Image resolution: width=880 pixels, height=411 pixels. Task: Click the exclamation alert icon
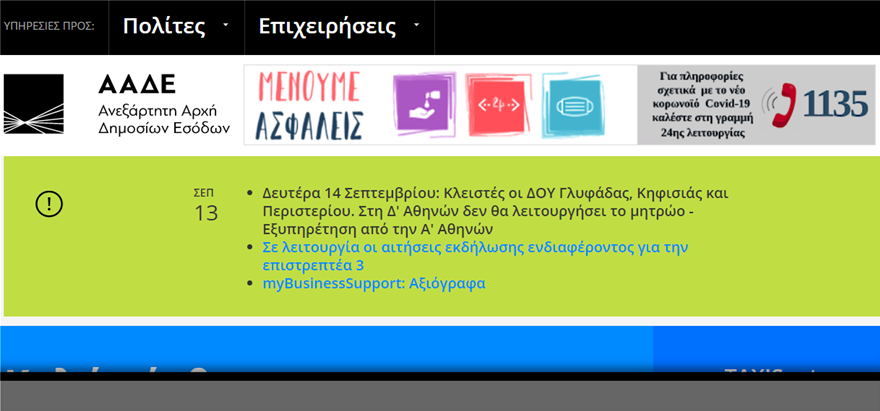point(49,204)
